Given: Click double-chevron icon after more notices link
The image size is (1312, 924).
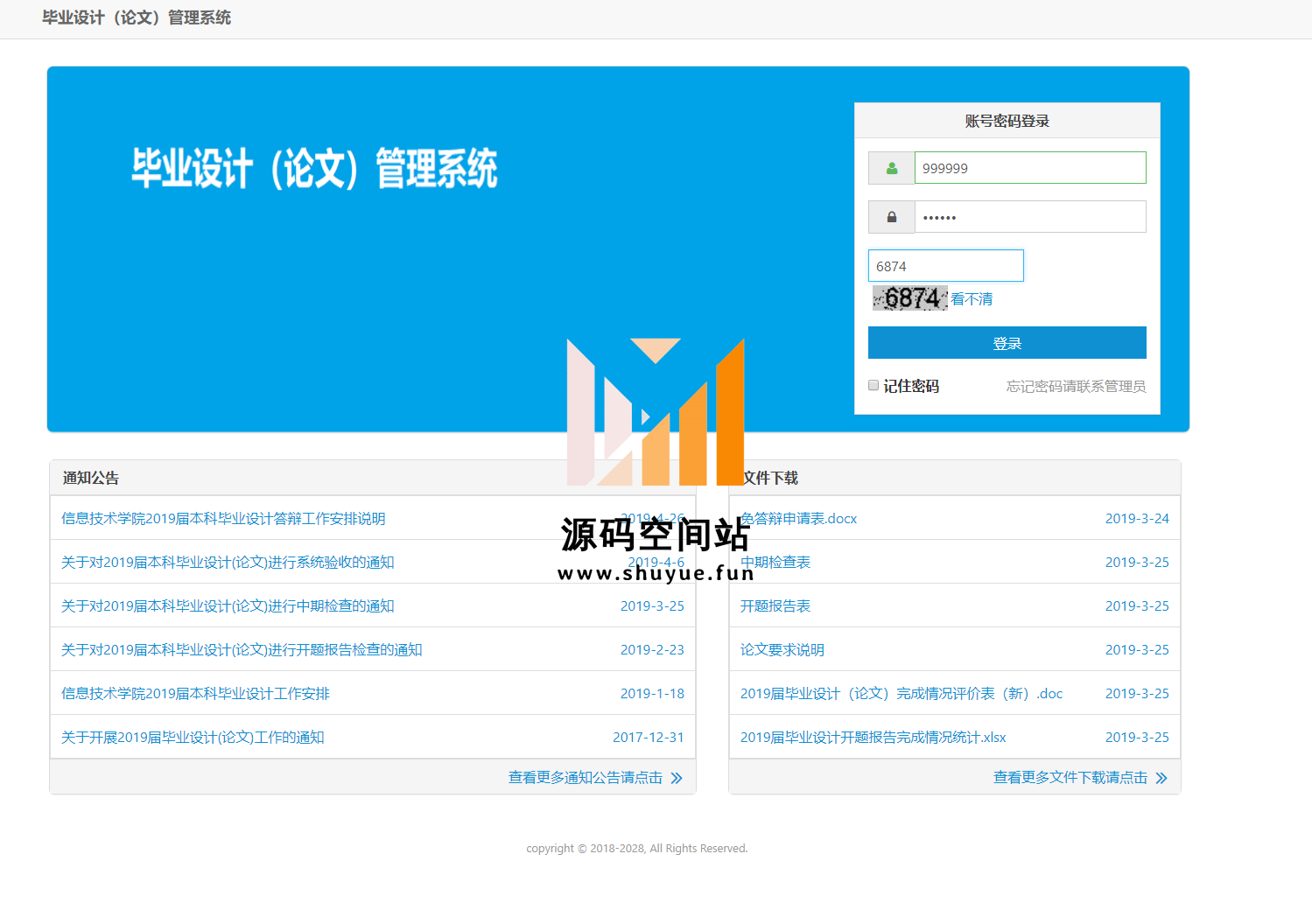Looking at the screenshot, I should [x=677, y=778].
